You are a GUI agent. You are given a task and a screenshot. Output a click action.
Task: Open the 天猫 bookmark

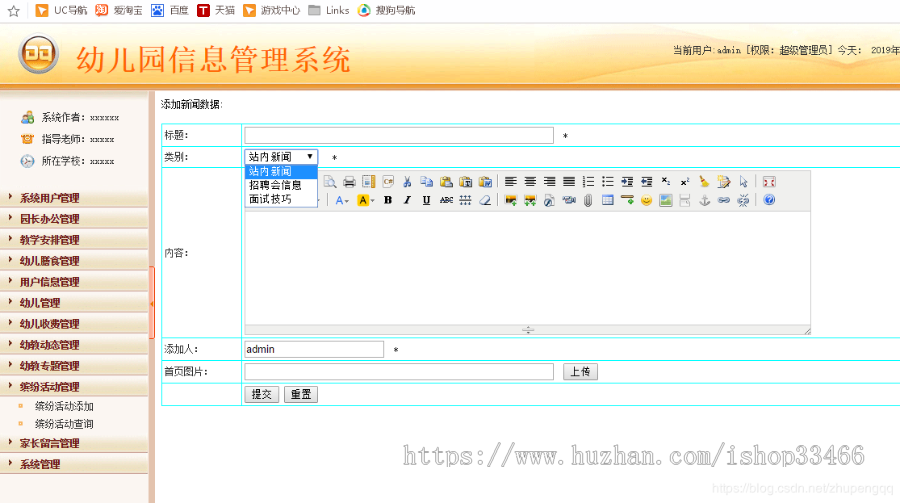216,10
